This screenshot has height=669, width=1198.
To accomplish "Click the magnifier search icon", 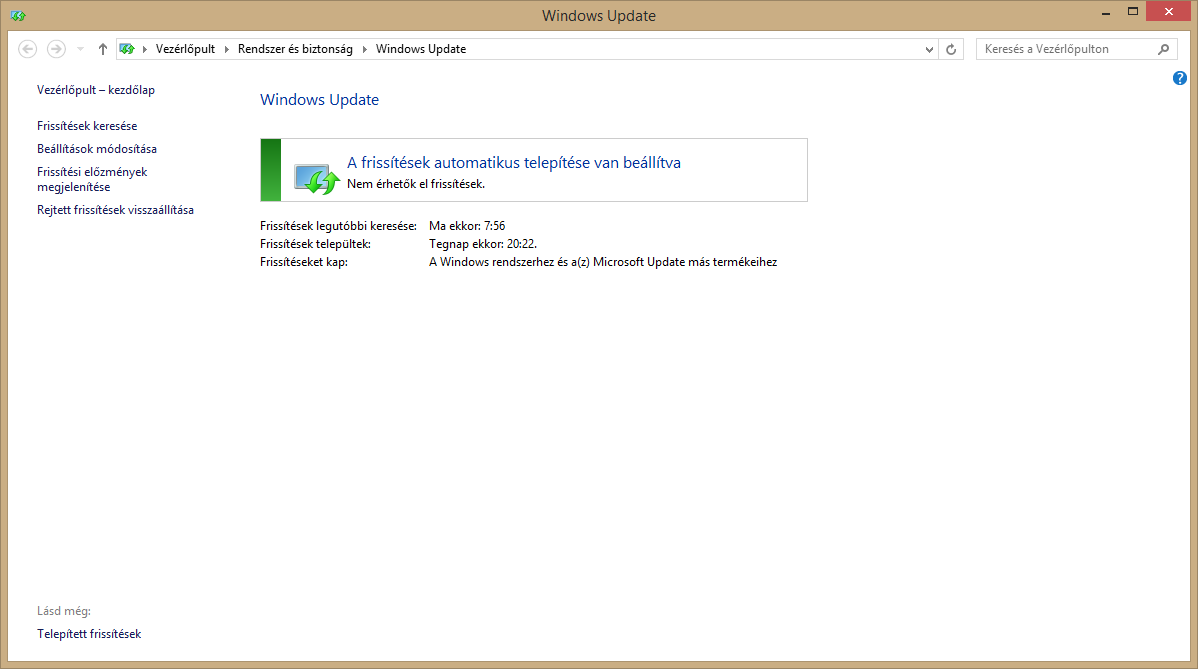I will point(1164,49).
